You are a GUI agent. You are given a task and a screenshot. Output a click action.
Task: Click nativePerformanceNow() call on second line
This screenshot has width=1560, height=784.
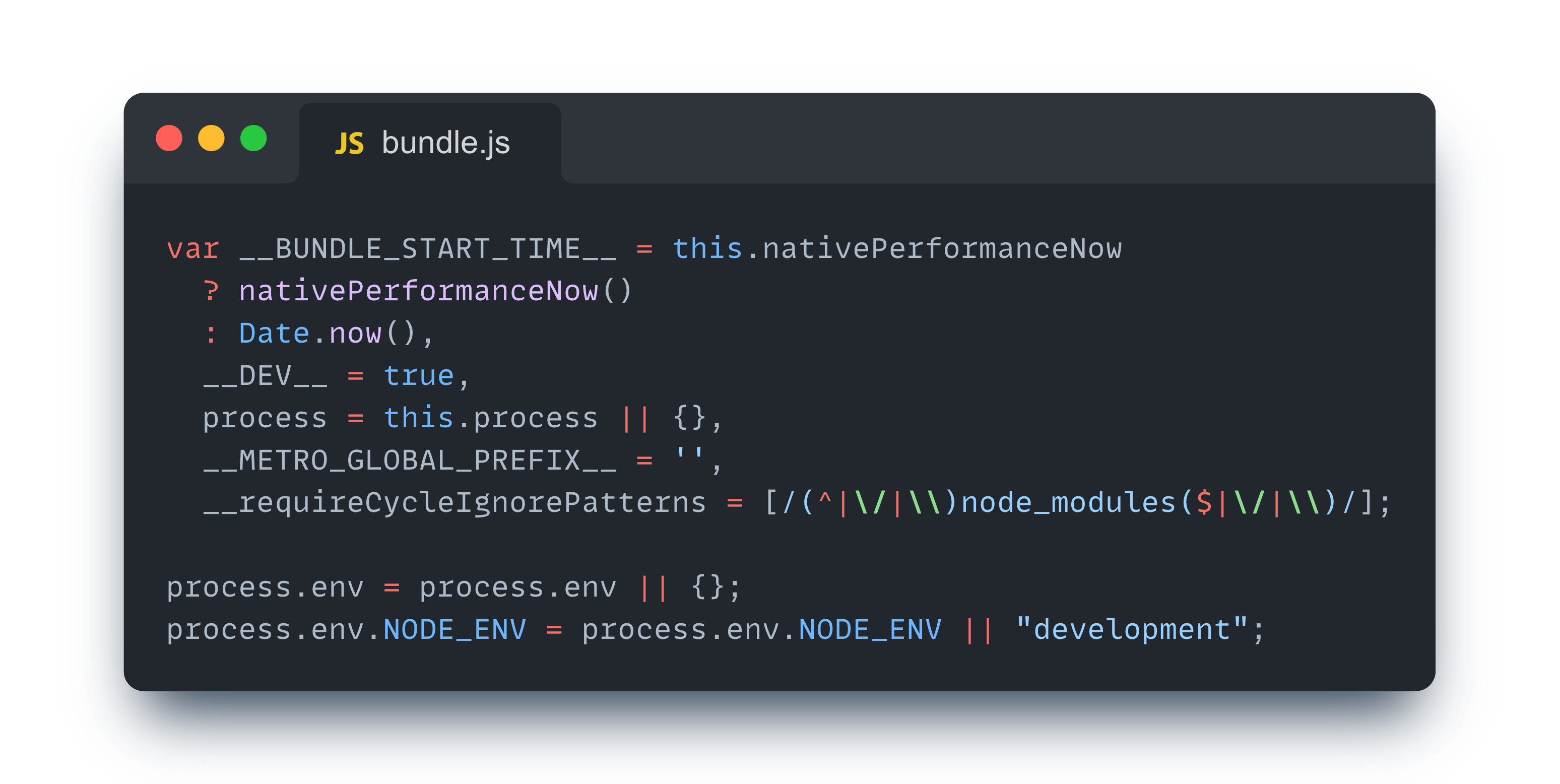[435, 291]
